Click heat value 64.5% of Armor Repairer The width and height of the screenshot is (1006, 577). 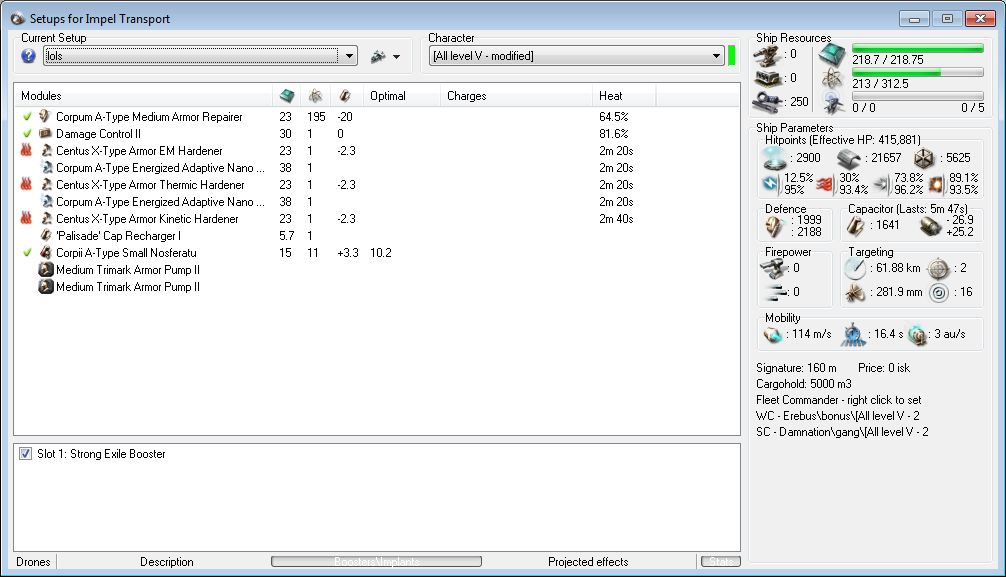coord(614,117)
